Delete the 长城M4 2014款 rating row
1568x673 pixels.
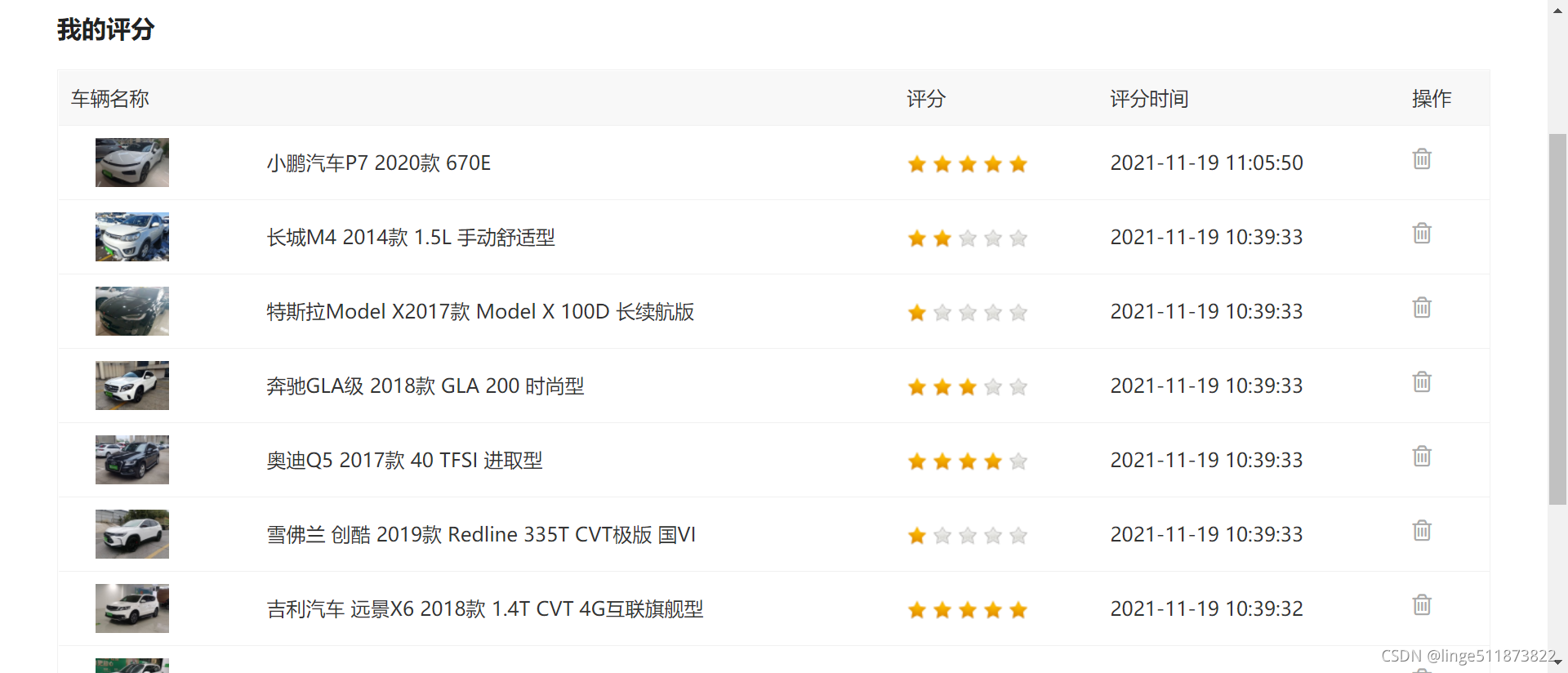(x=1422, y=233)
